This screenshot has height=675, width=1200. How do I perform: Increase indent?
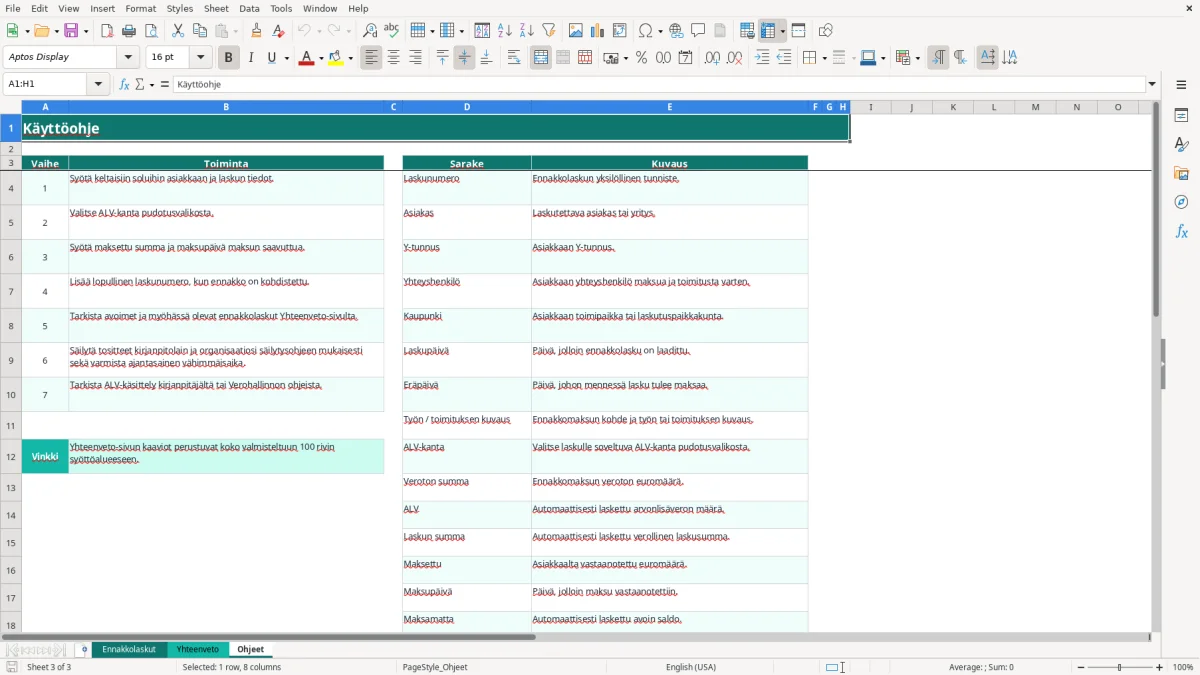(x=762, y=58)
